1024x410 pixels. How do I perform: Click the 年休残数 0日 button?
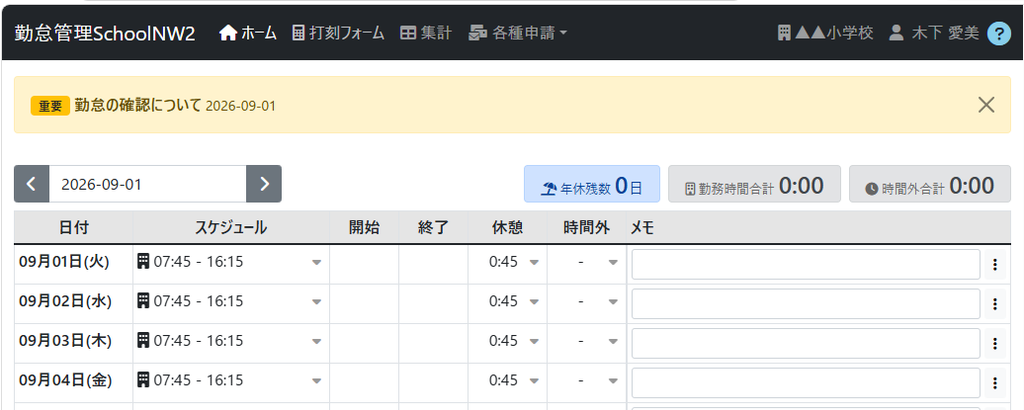(592, 184)
